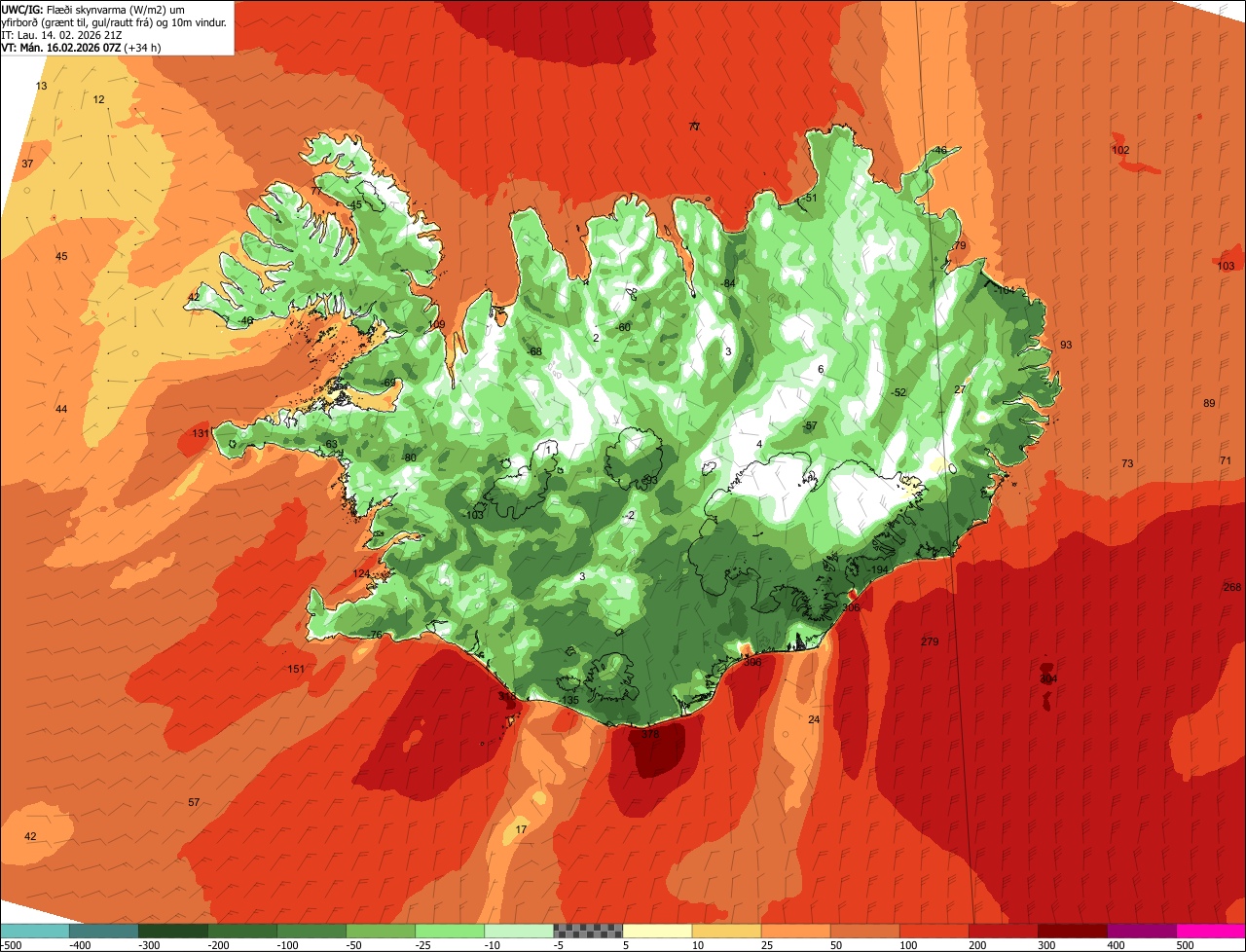The height and width of the screenshot is (952, 1246).
Task: Click the map value '17'
Action: [x=521, y=829]
